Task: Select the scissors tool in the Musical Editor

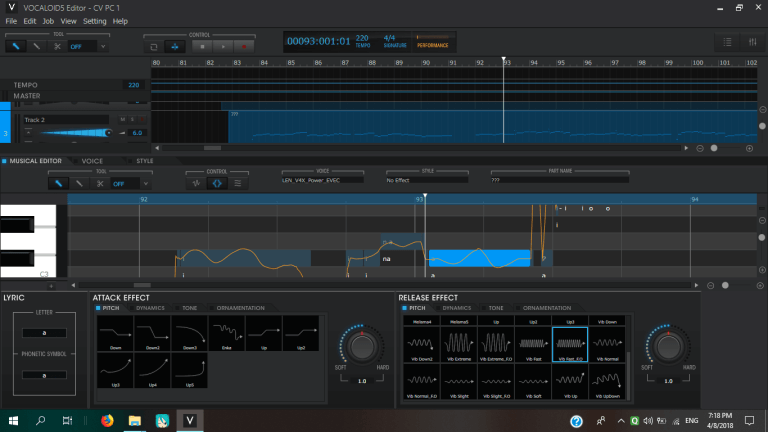Action: click(x=100, y=184)
